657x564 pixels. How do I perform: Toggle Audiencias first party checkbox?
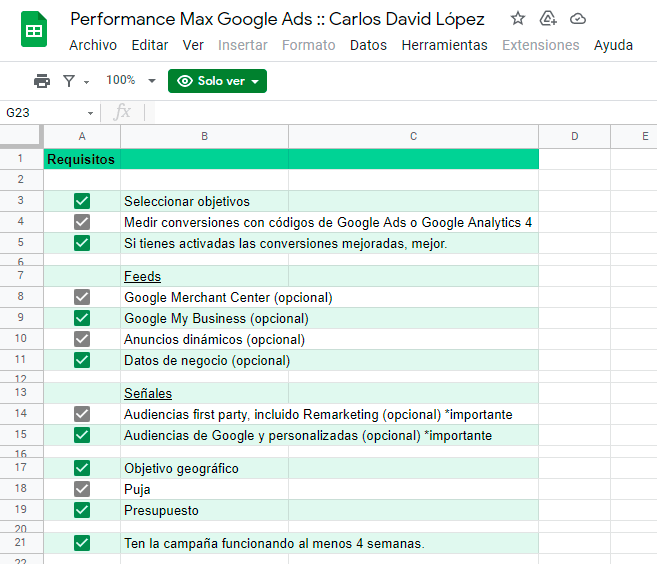[82, 414]
